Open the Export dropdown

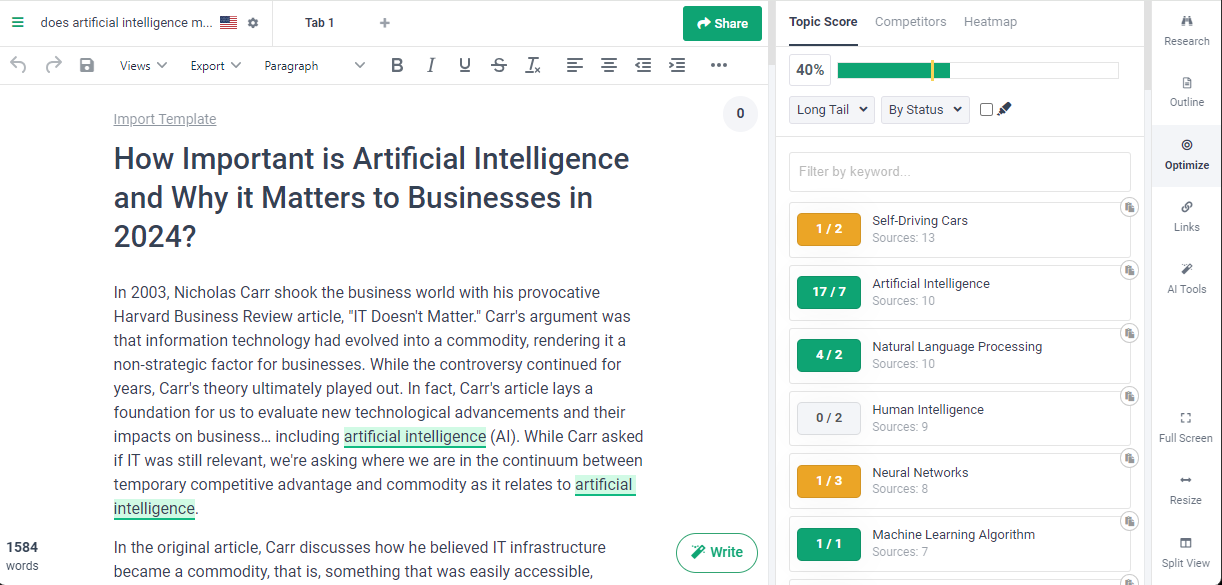point(216,66)
